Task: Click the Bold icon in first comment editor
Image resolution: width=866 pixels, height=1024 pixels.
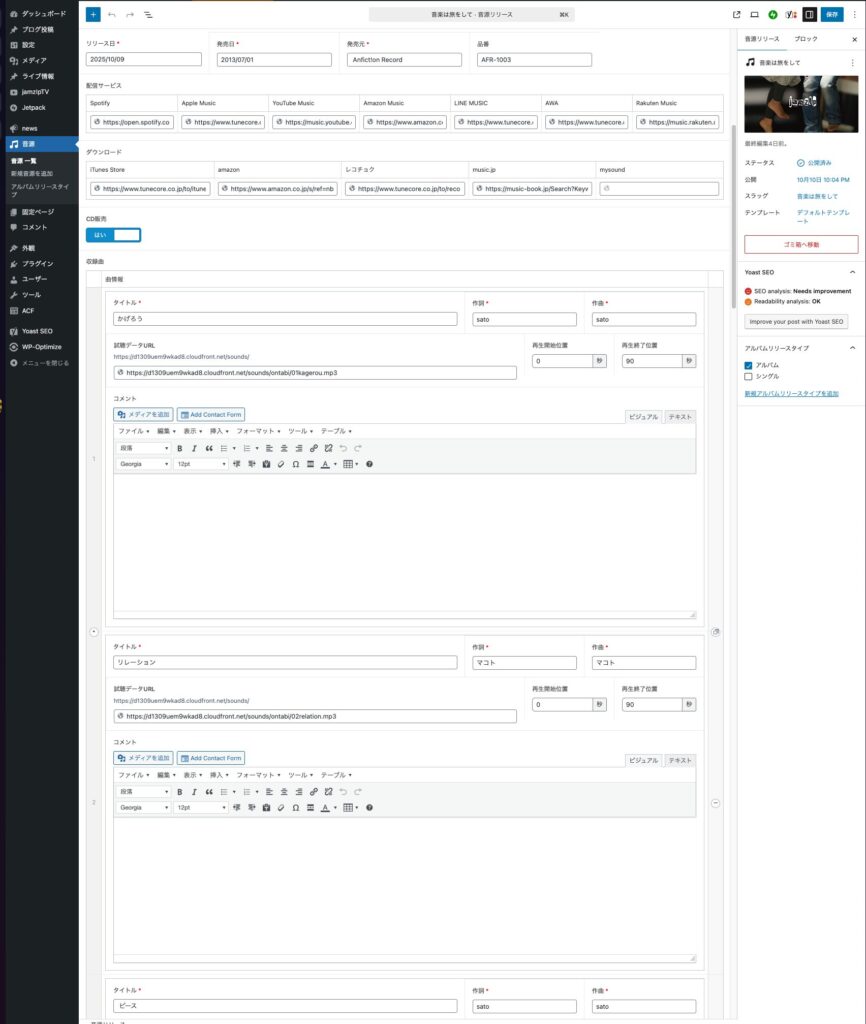Action: pos(180,448)
